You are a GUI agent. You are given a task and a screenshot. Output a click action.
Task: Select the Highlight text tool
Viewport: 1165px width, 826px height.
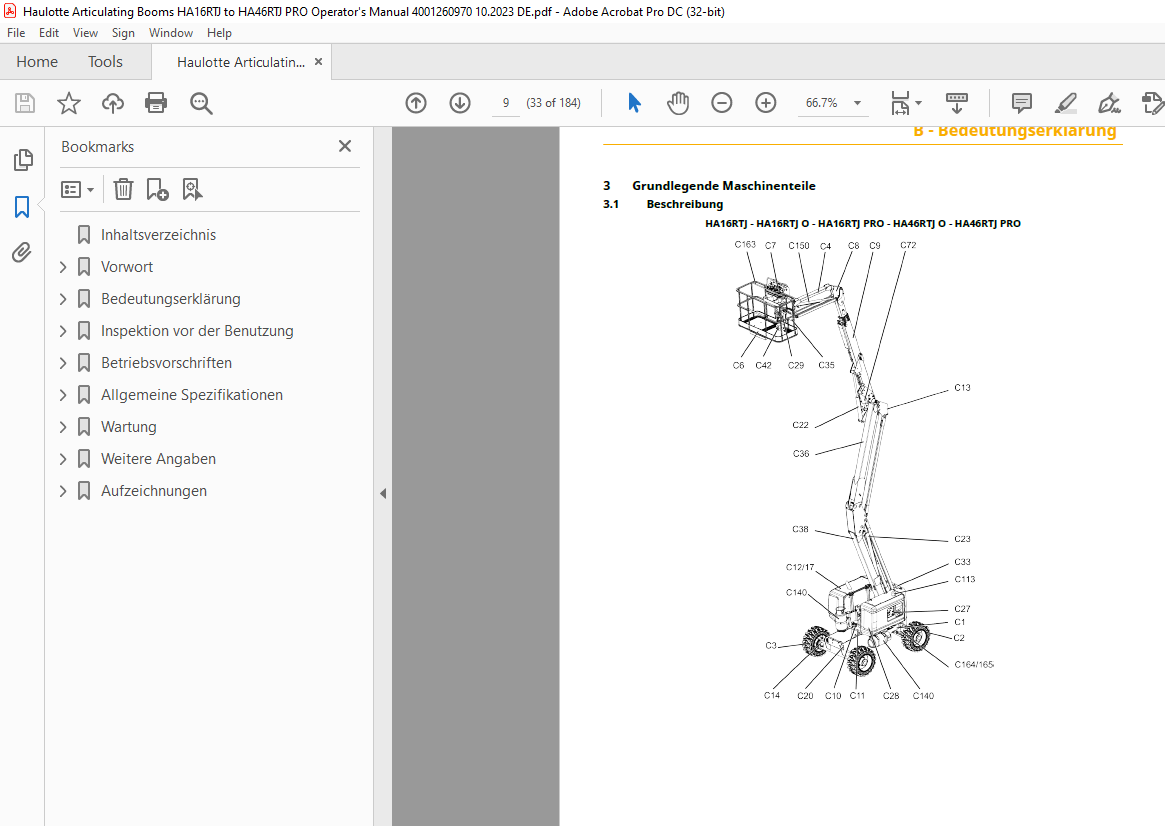(1065, 103)
